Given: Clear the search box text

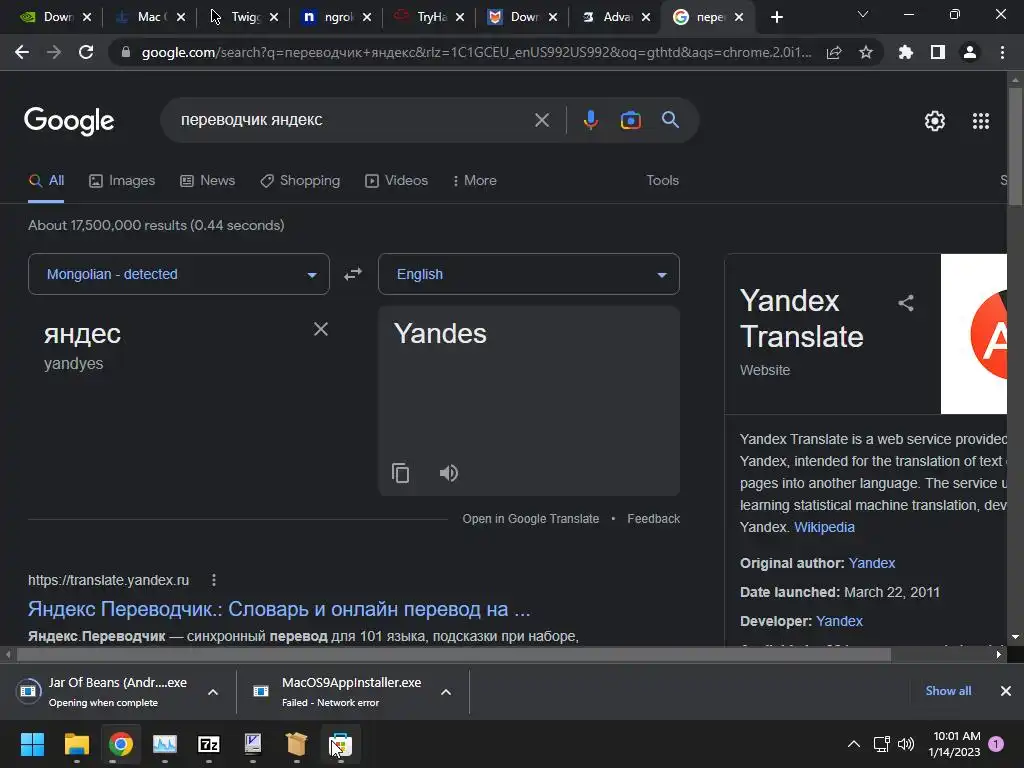Looking at the screenshot, I should 541,120.
